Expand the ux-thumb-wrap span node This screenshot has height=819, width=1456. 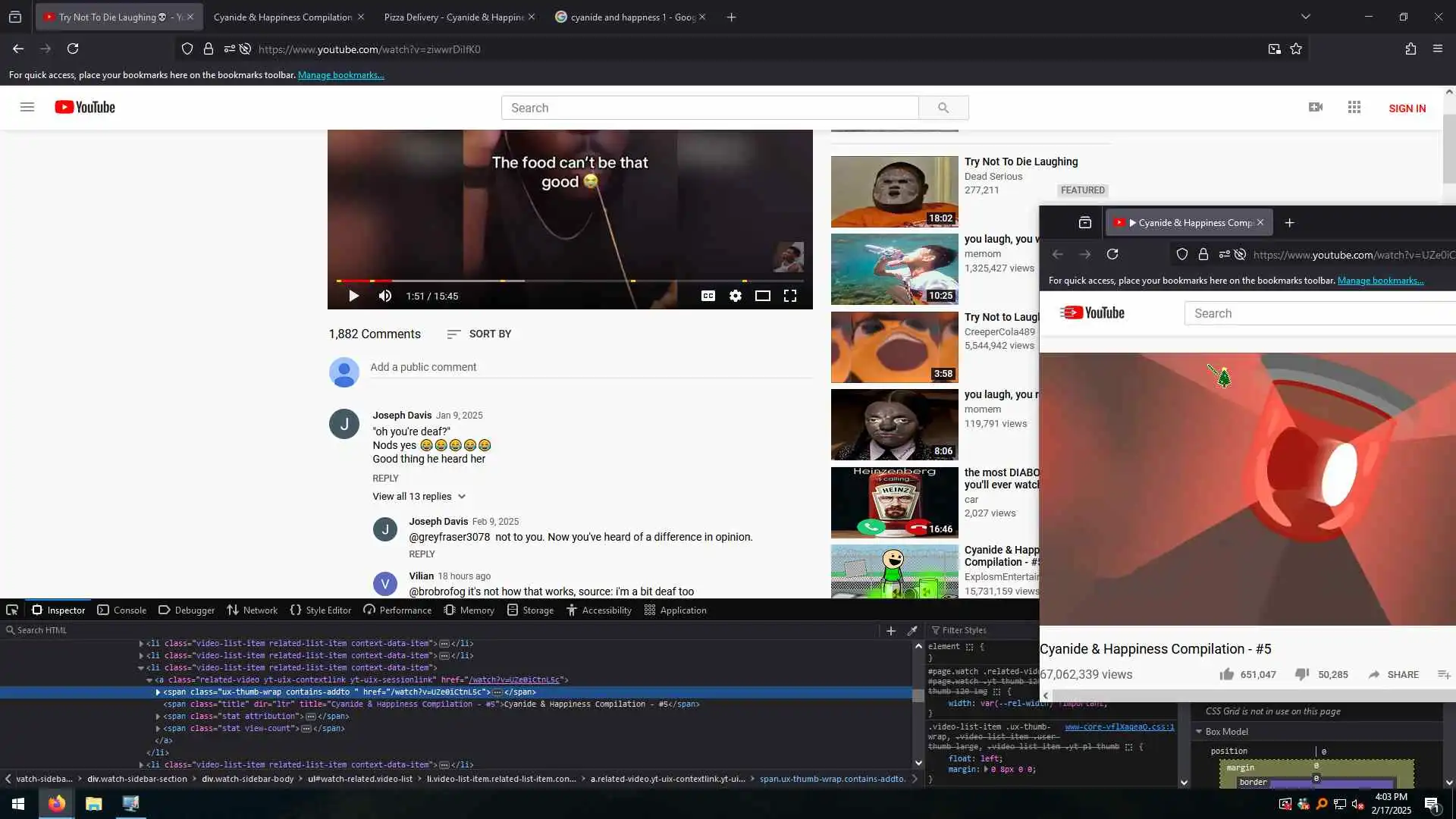pos(158,692)
